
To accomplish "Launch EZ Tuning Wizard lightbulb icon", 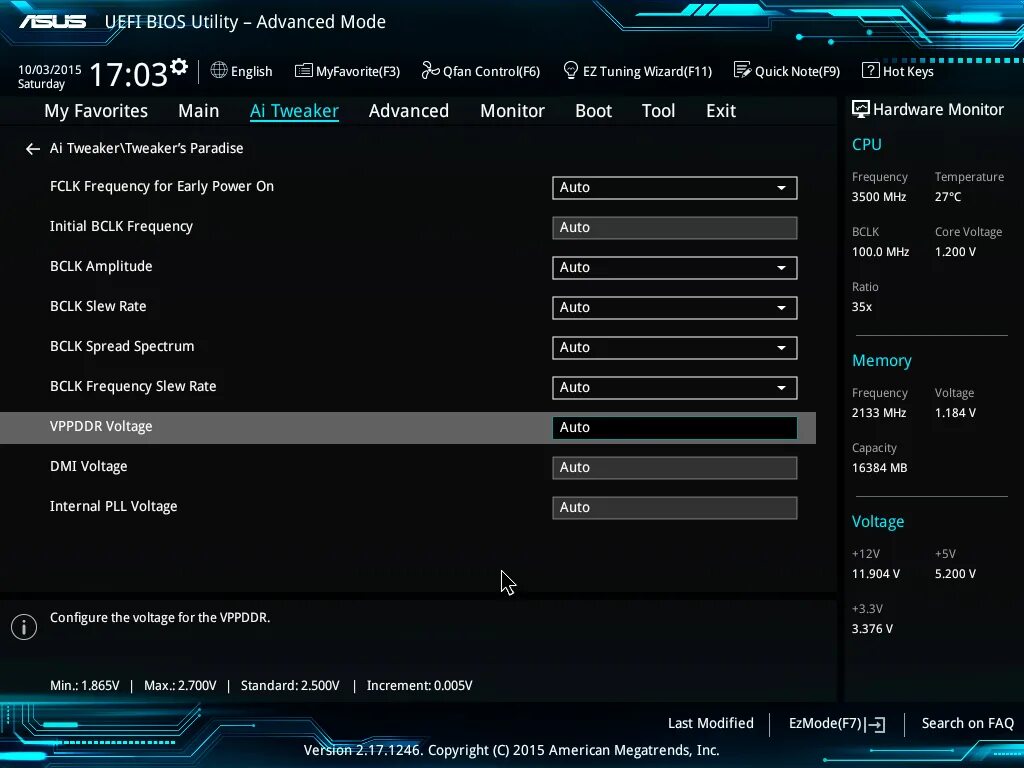I will [570, 70].
